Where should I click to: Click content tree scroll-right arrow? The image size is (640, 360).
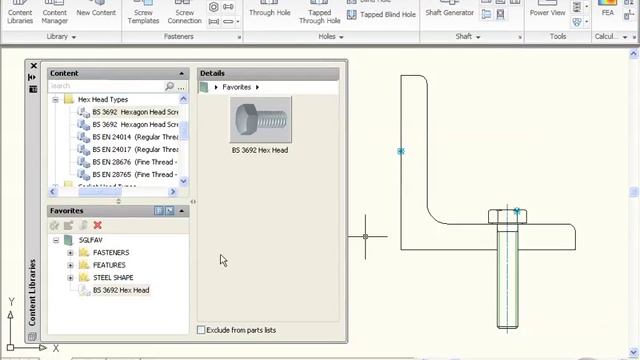173,192
